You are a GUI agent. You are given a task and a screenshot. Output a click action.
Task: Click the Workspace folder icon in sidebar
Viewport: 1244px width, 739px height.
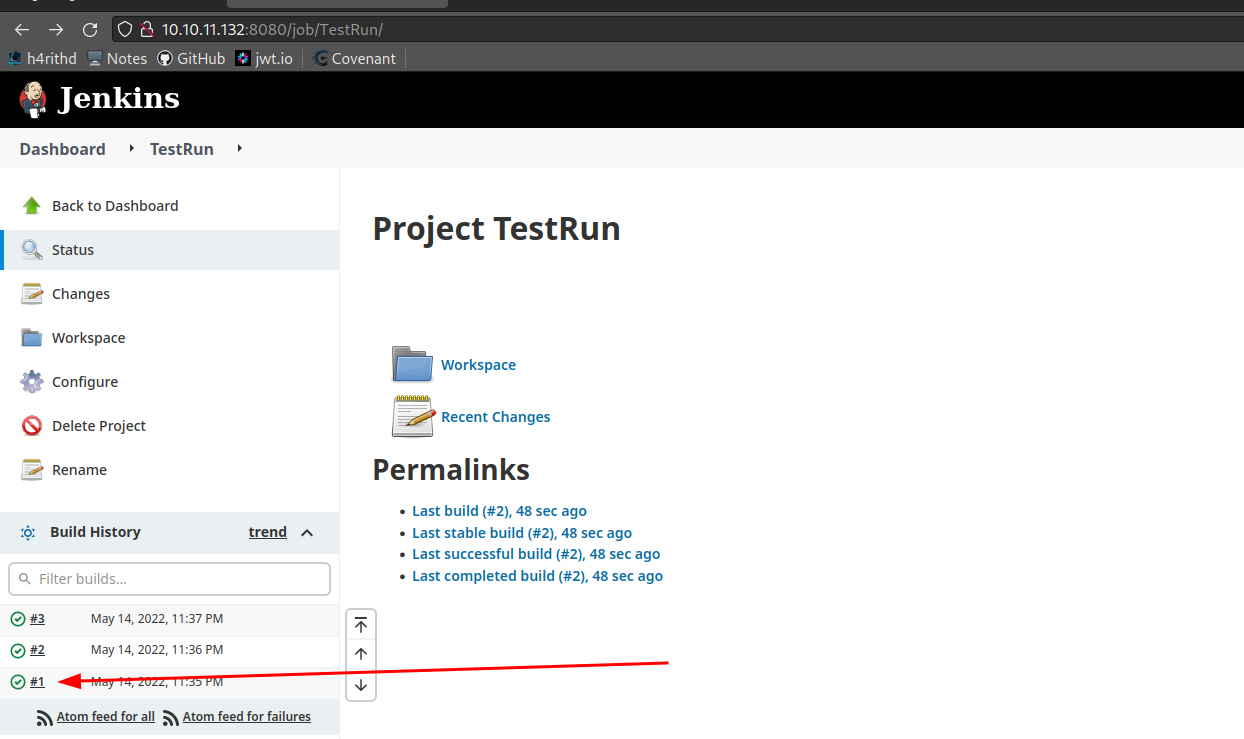32,338
